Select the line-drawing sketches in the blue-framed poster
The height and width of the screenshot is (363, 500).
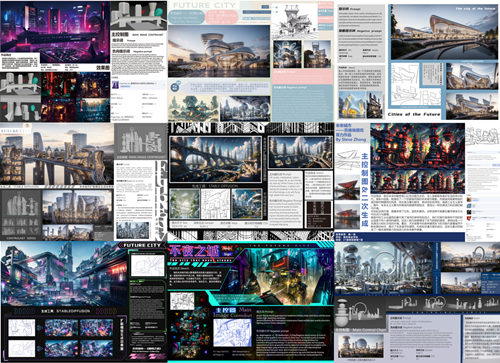(x=416, y=84)
